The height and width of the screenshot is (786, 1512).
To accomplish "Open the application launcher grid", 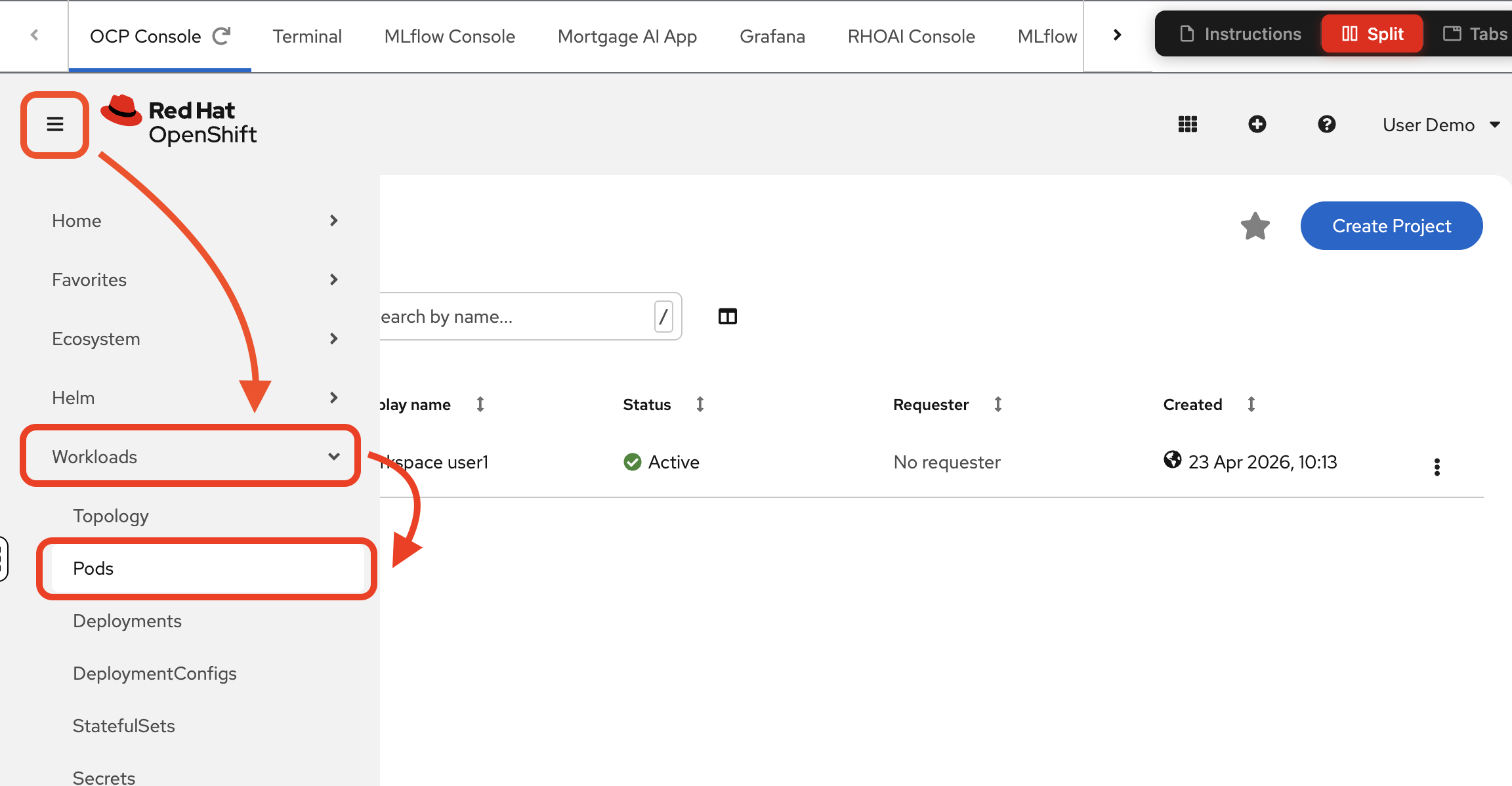I will click(x=1188, y=124).
